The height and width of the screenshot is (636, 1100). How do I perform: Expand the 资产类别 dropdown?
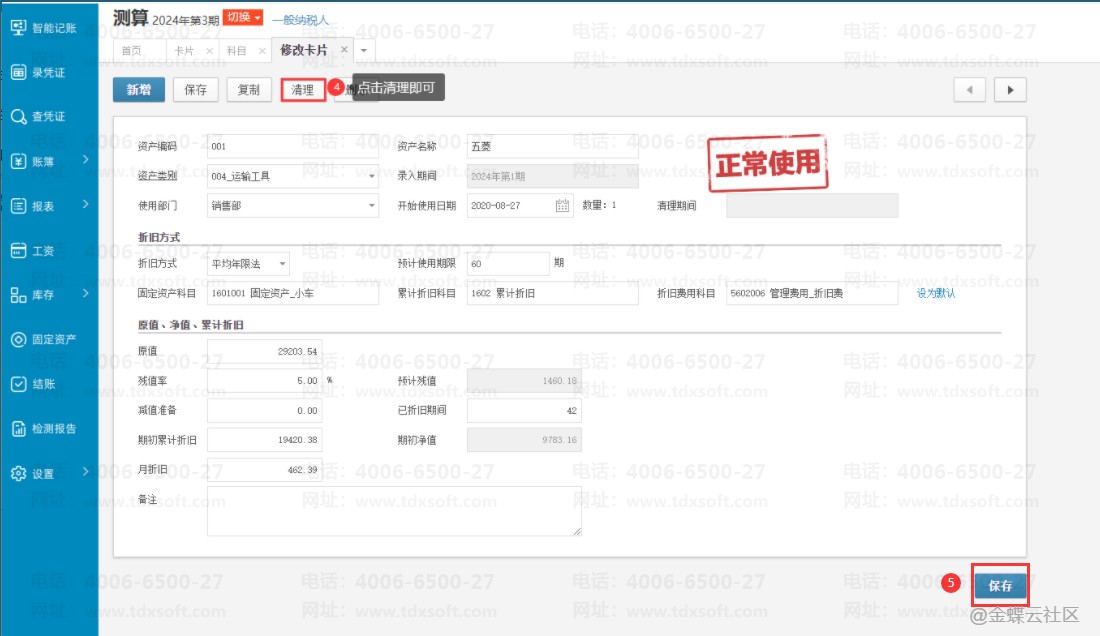pos(372,177)
